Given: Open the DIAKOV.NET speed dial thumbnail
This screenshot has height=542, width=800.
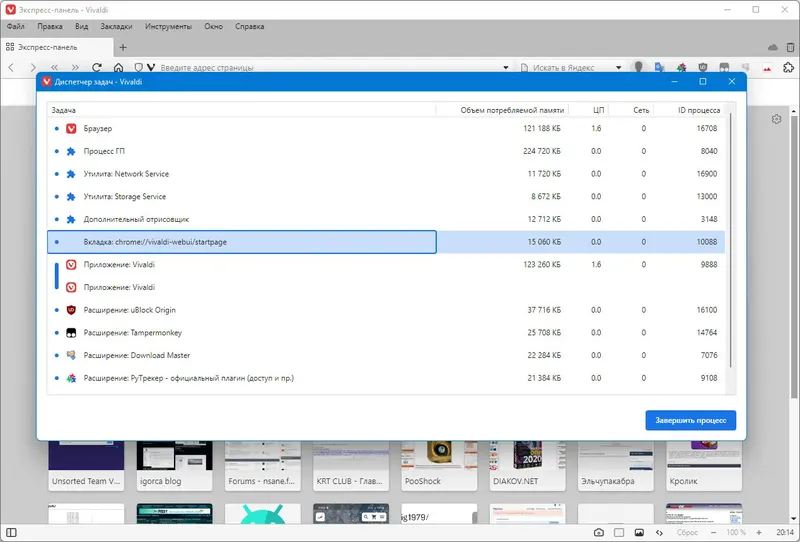Looking at the screenshot, I should 528,466.
